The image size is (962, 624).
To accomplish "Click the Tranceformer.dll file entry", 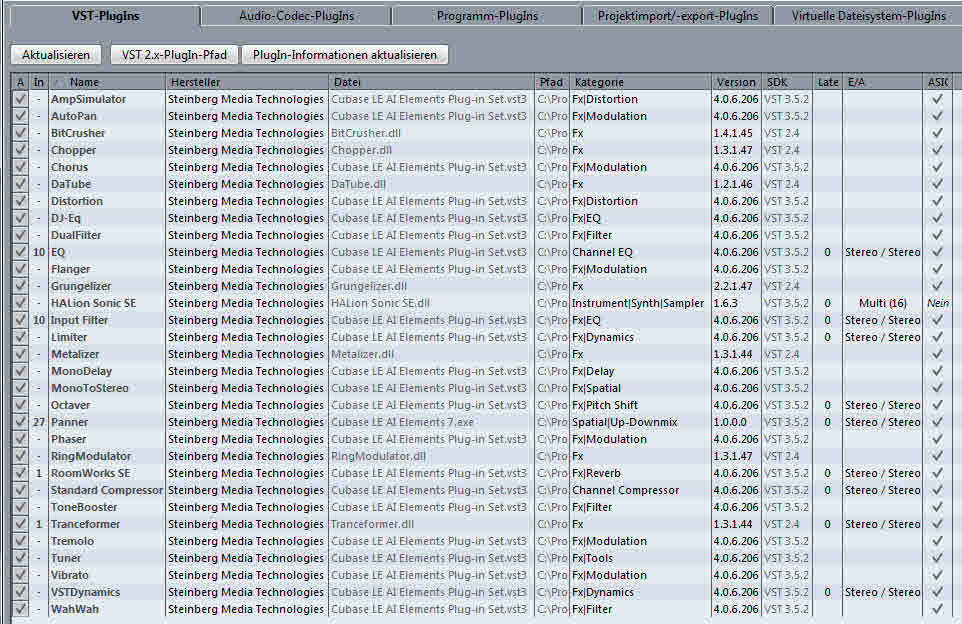I will 372,524.
